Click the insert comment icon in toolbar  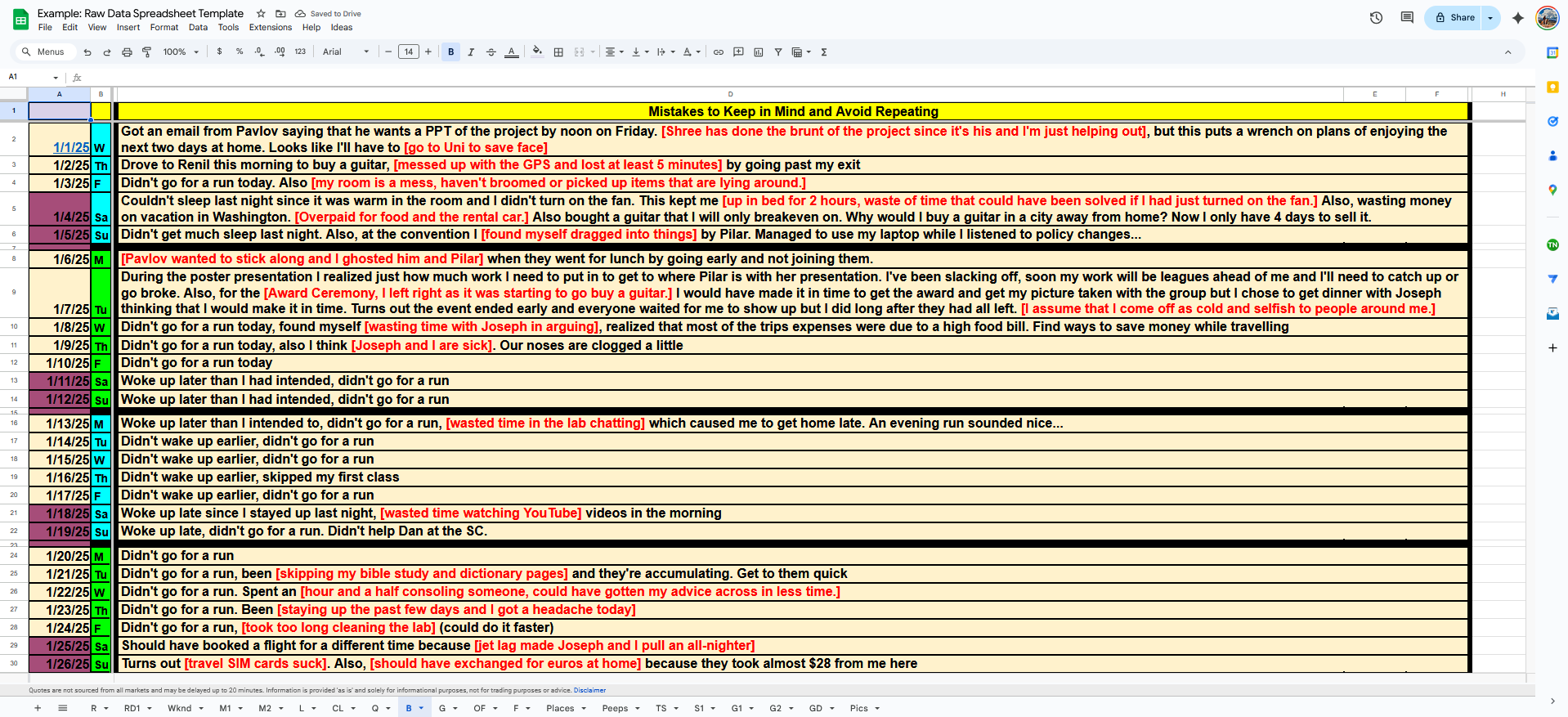(x=738, y=52)
